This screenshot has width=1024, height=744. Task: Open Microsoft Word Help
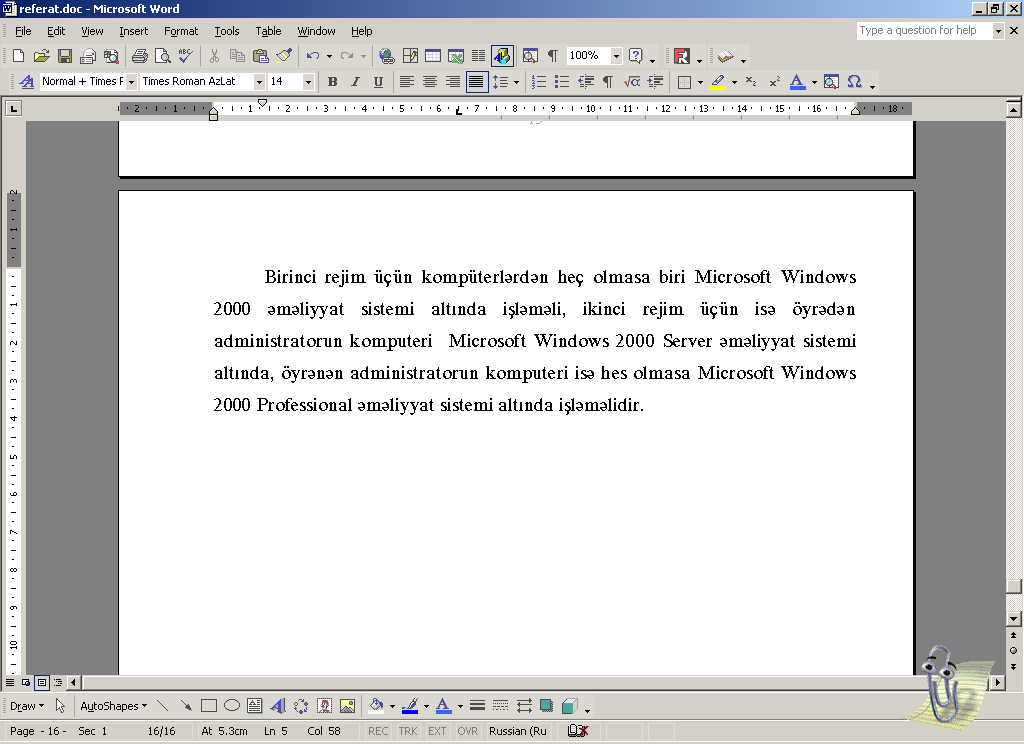pyautogui.click(x=635, y=56)
